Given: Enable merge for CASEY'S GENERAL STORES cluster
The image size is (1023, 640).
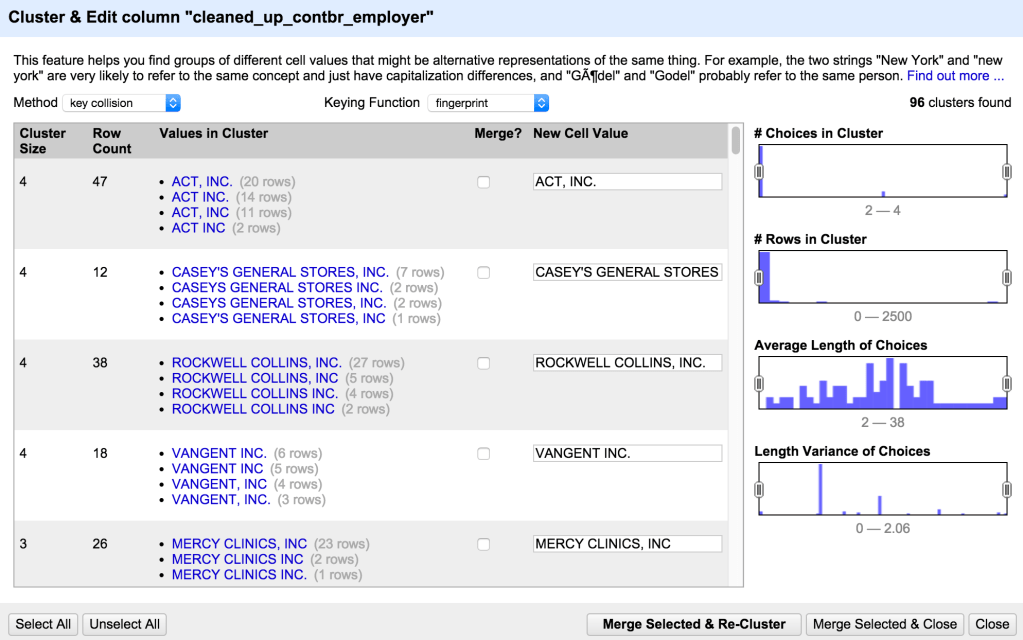Looking at the screenshot, I should (483, 272).
